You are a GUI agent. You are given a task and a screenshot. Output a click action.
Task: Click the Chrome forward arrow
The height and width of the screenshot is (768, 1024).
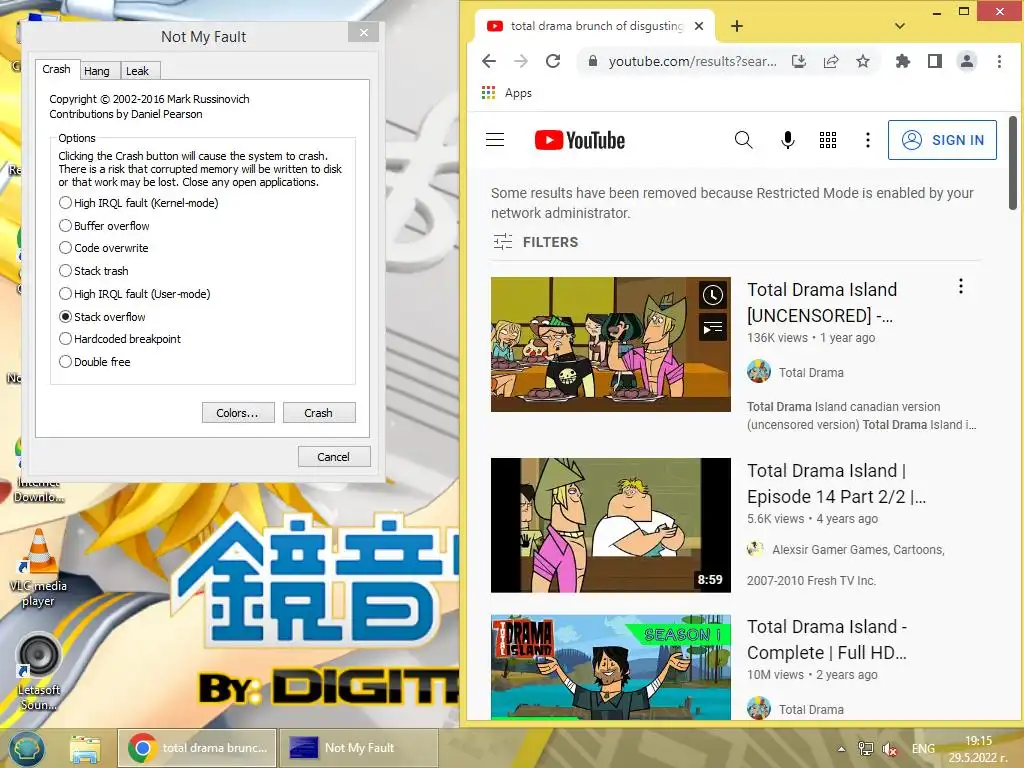520,61
